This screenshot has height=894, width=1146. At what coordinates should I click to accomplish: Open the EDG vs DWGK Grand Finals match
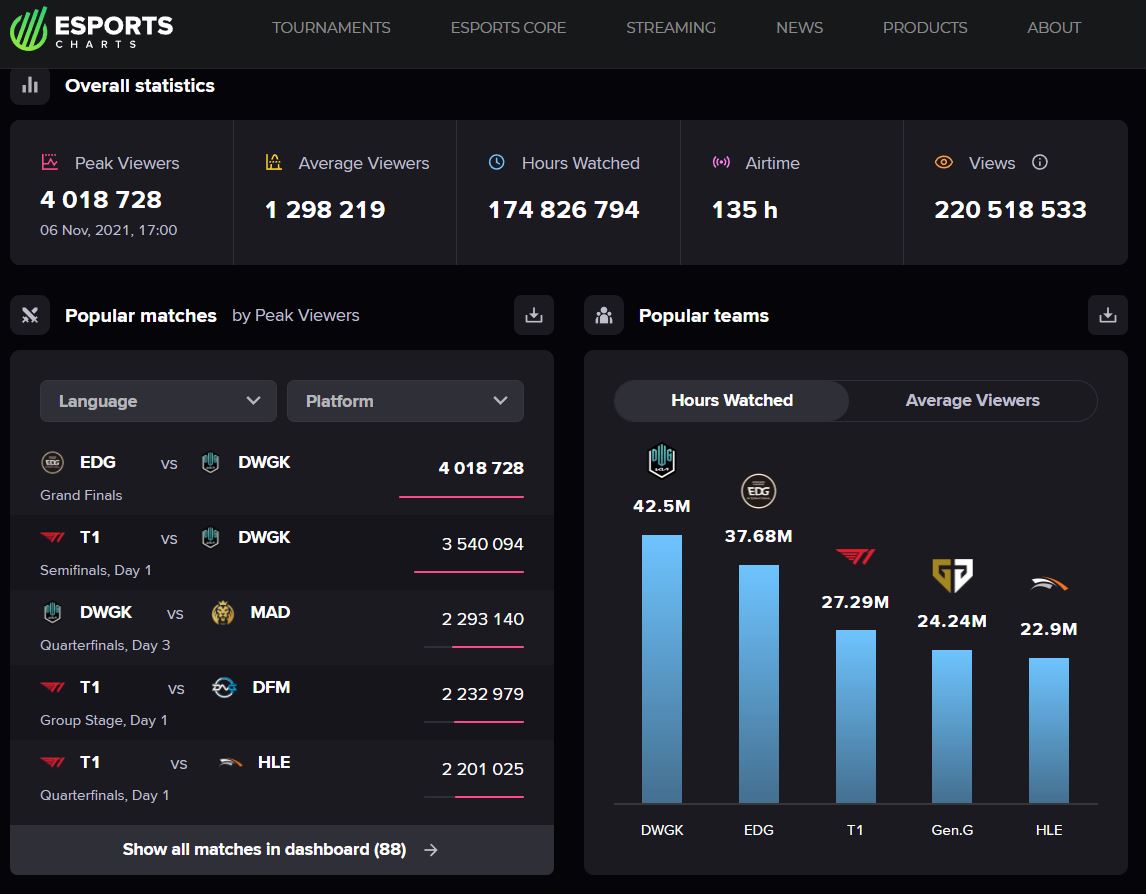pos(281,477)
